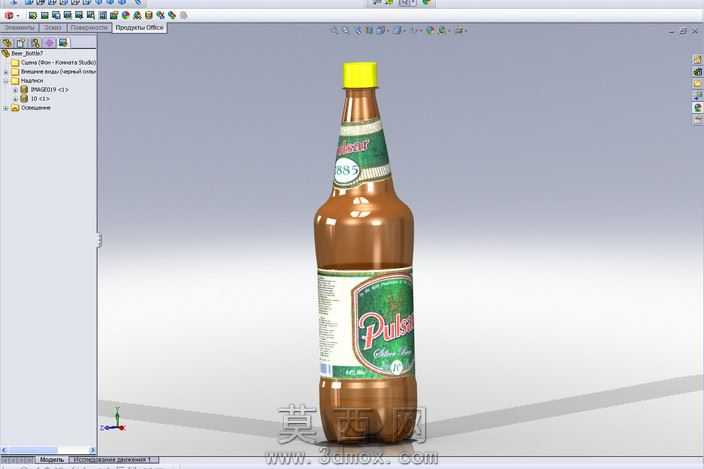Click the right arrow of tree panel scrollbar
Screen dimensions: 704x469
92,450
